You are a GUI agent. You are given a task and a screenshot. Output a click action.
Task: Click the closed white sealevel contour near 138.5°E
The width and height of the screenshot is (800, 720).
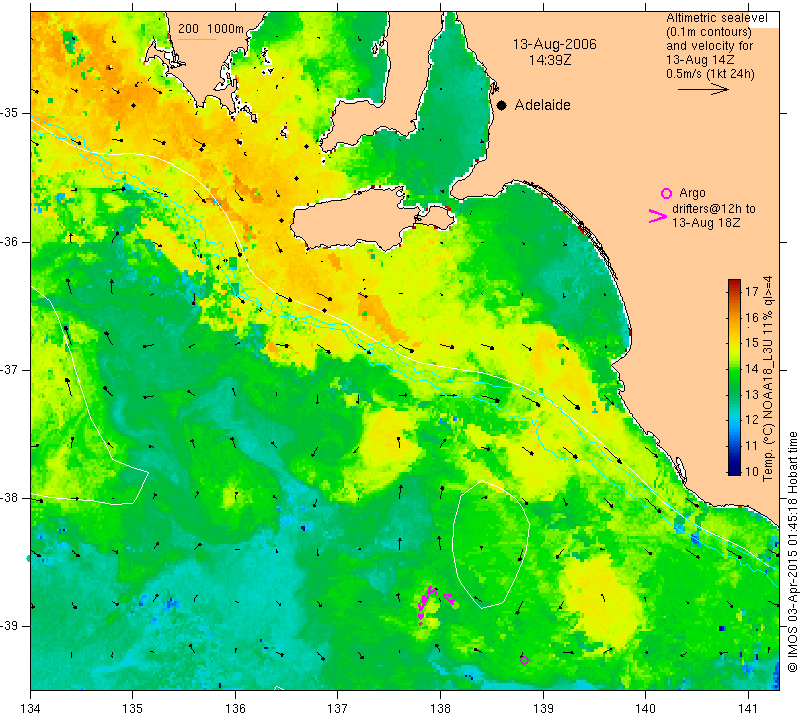point(491,544)
